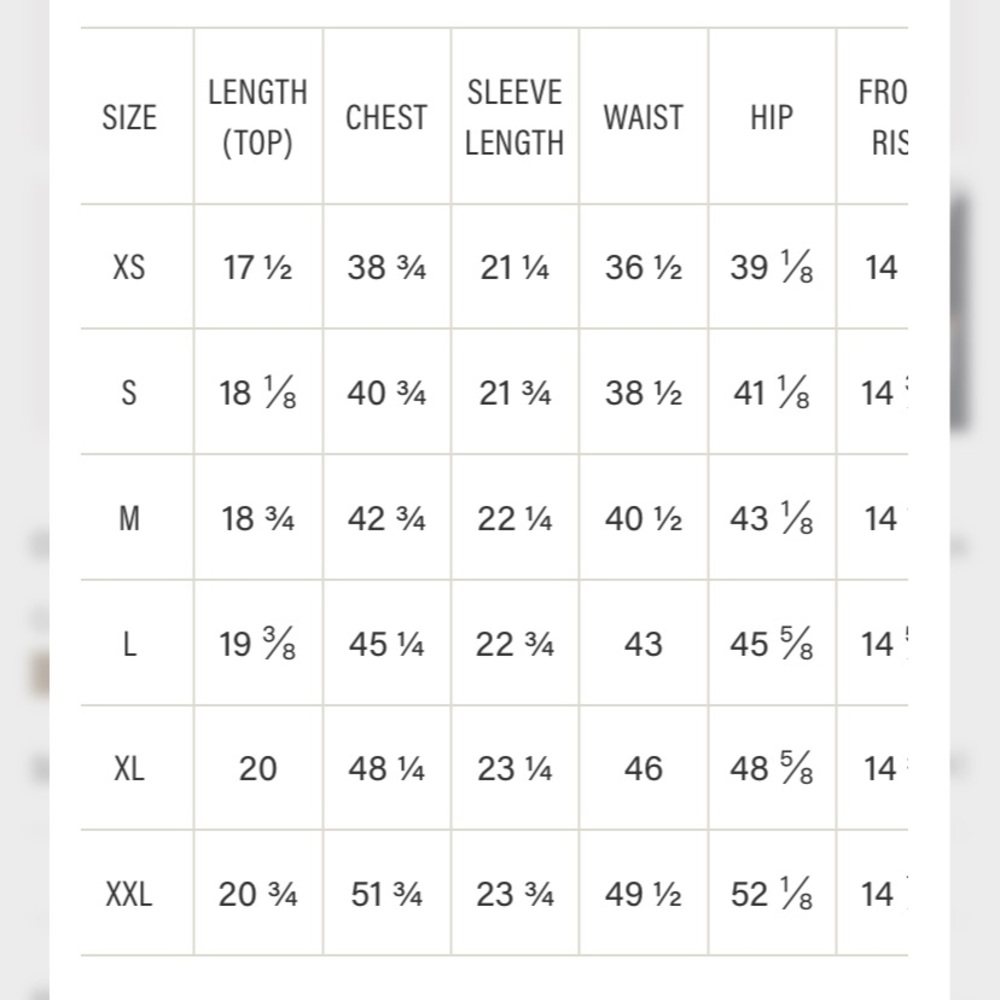Select the M waist value 40 ½

pyautogui.click(x=643, y=518)
